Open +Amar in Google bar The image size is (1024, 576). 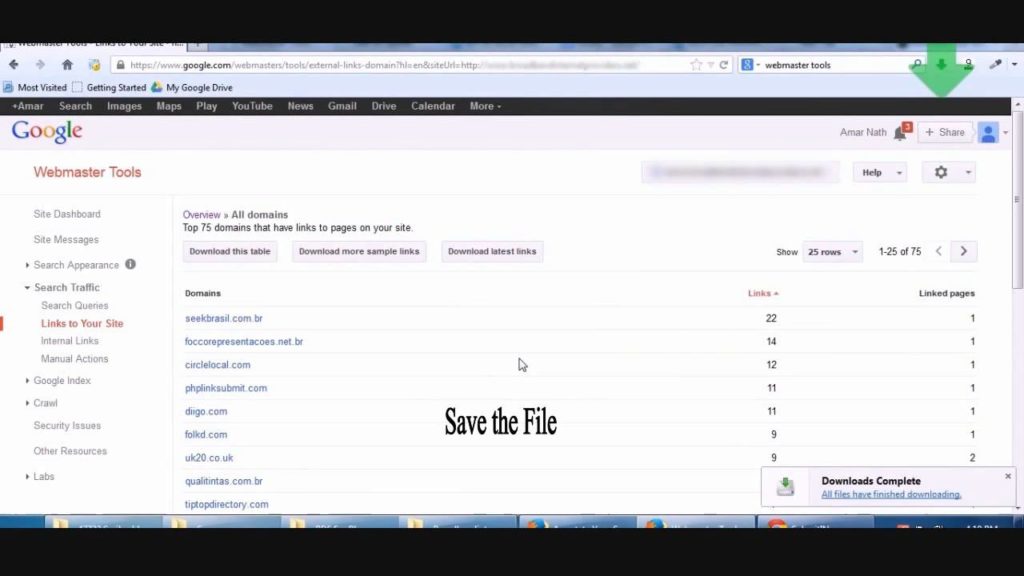pos(28,106)
